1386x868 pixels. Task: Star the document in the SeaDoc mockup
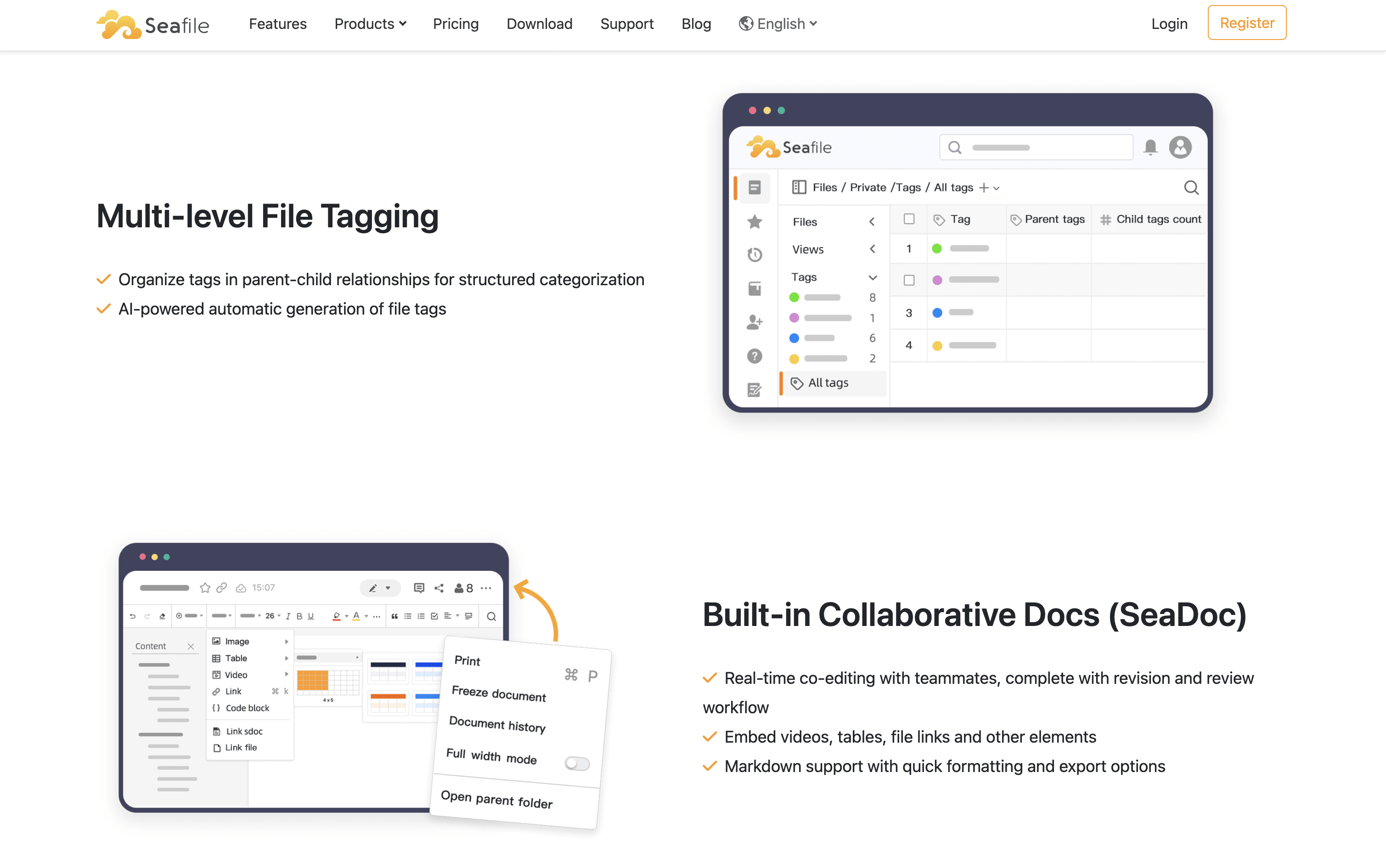pos(205,588)
